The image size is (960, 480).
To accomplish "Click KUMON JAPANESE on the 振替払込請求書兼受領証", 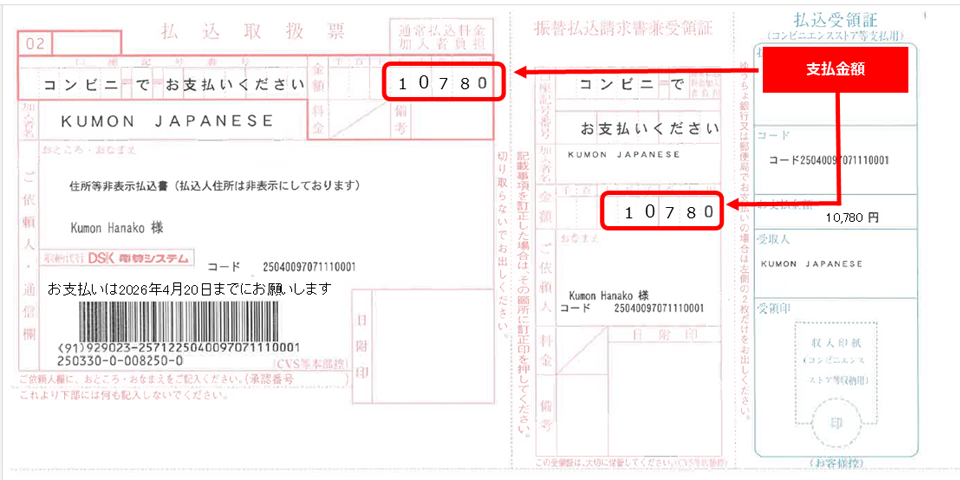I will coord(624,154).
